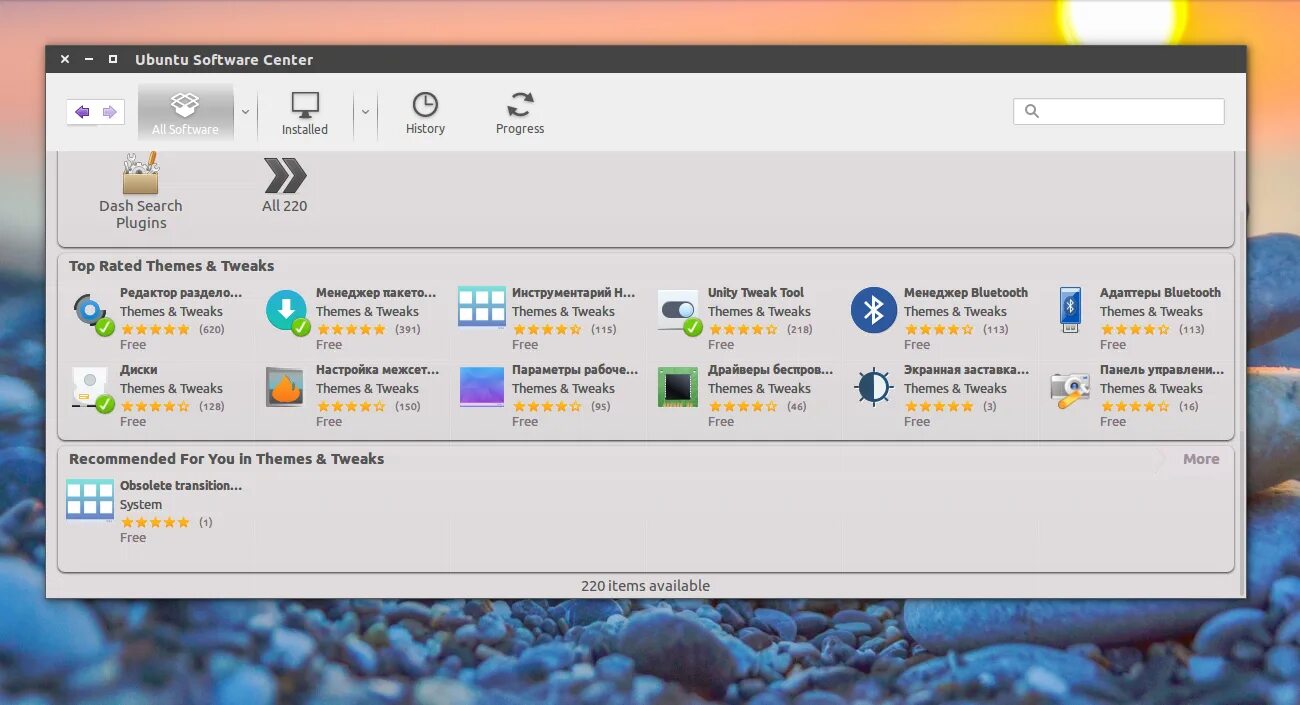Click the star rating with (16) reviews
This screenshot has width=1300, height=705.
[1135, 406]
